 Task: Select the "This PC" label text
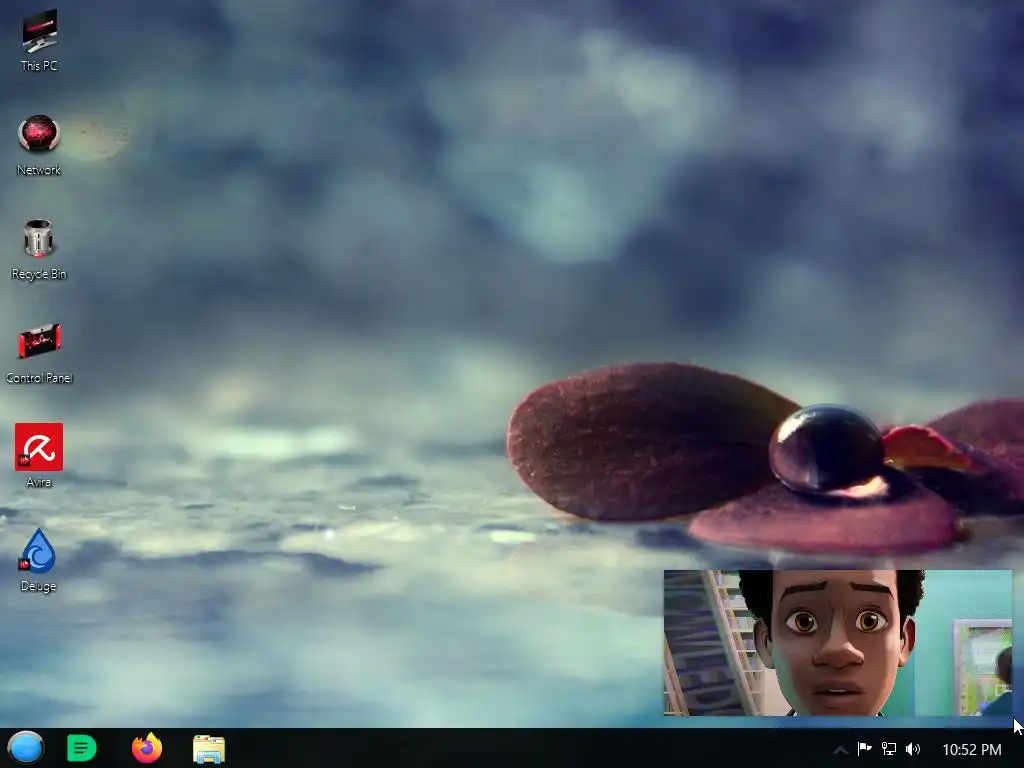[39, 65]
